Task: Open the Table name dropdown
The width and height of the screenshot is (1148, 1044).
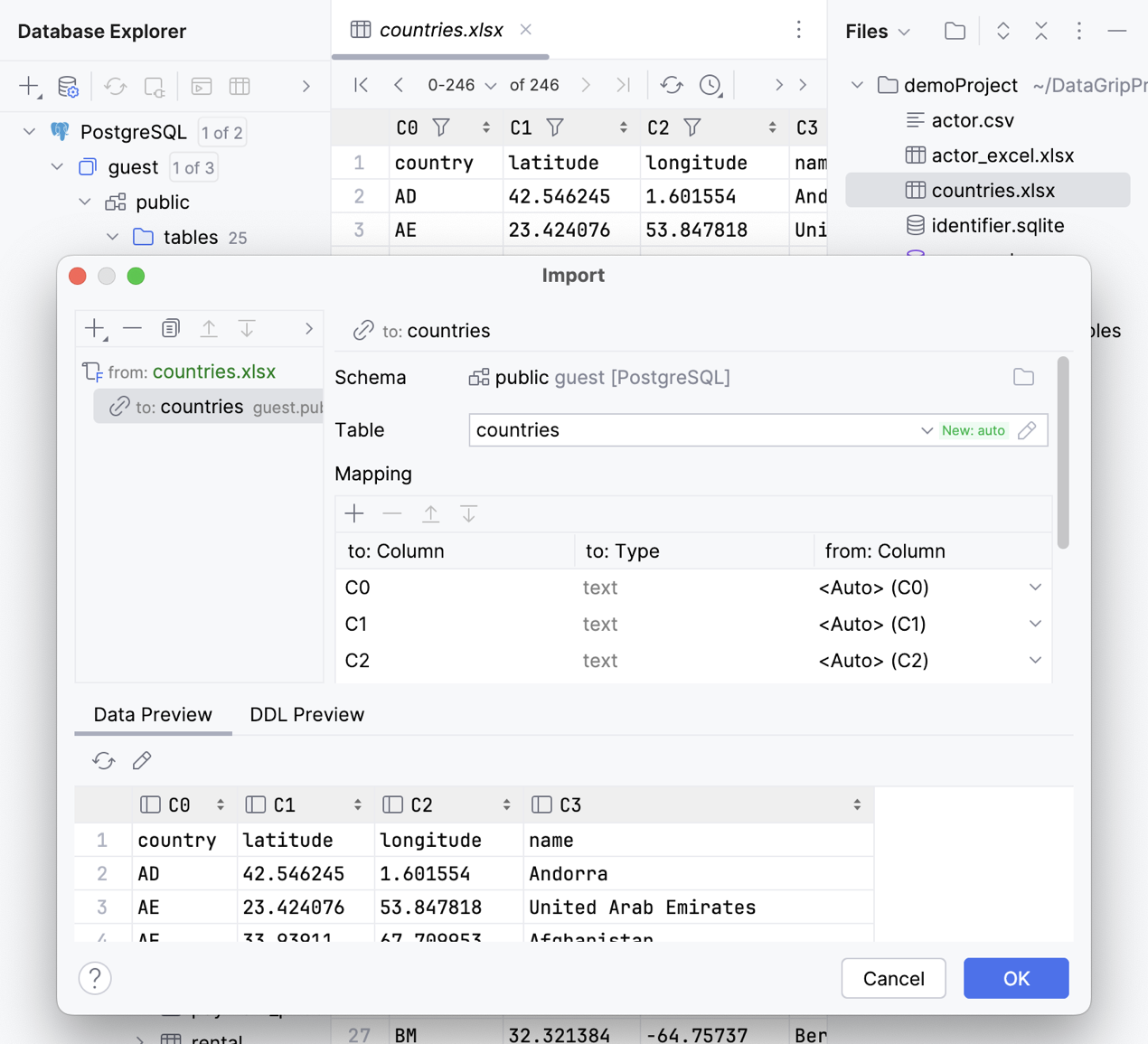Action: pyautogui.click(x=927, y=430)
